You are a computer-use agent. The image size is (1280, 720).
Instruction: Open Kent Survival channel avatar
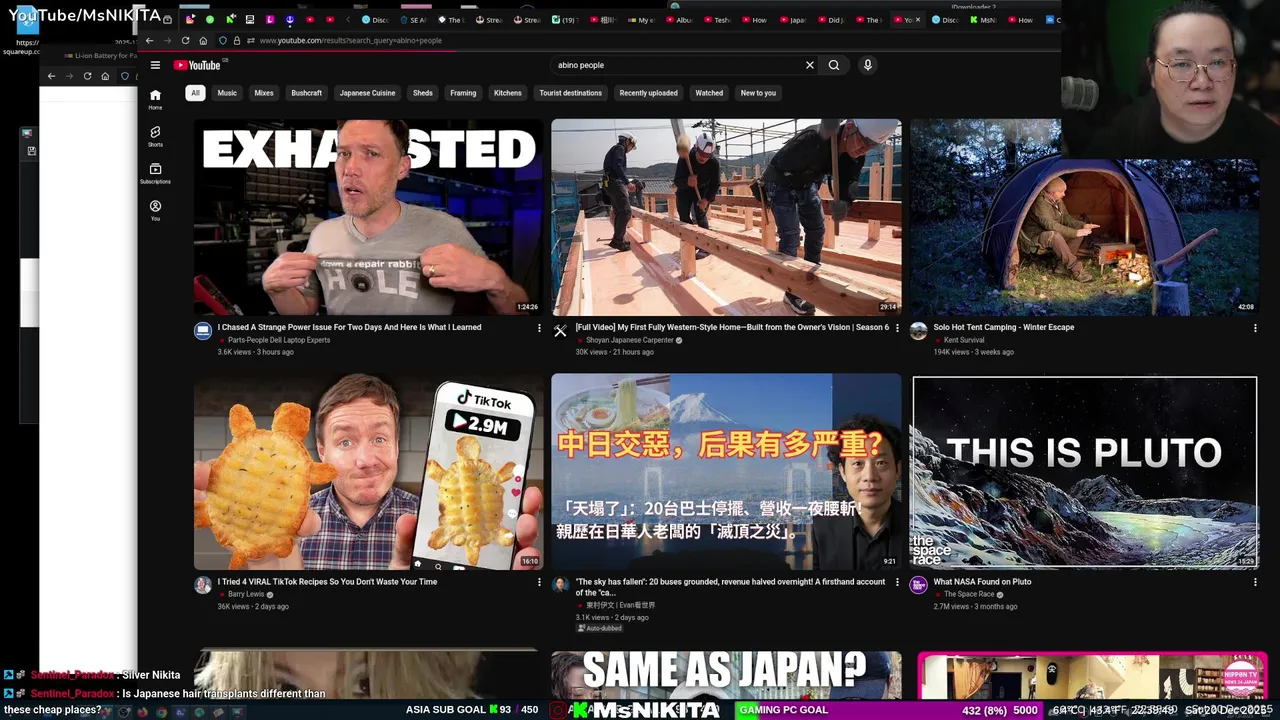[918, 331]
